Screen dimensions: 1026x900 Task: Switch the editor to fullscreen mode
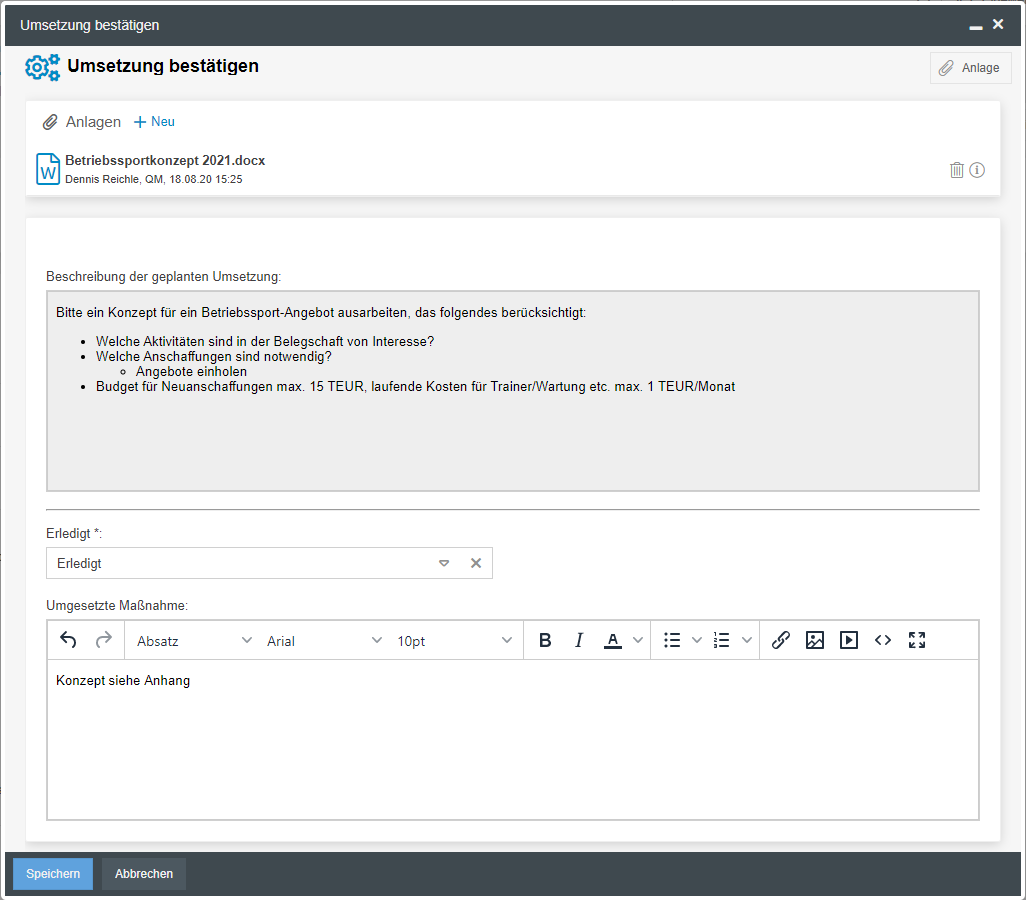[917, 641]
